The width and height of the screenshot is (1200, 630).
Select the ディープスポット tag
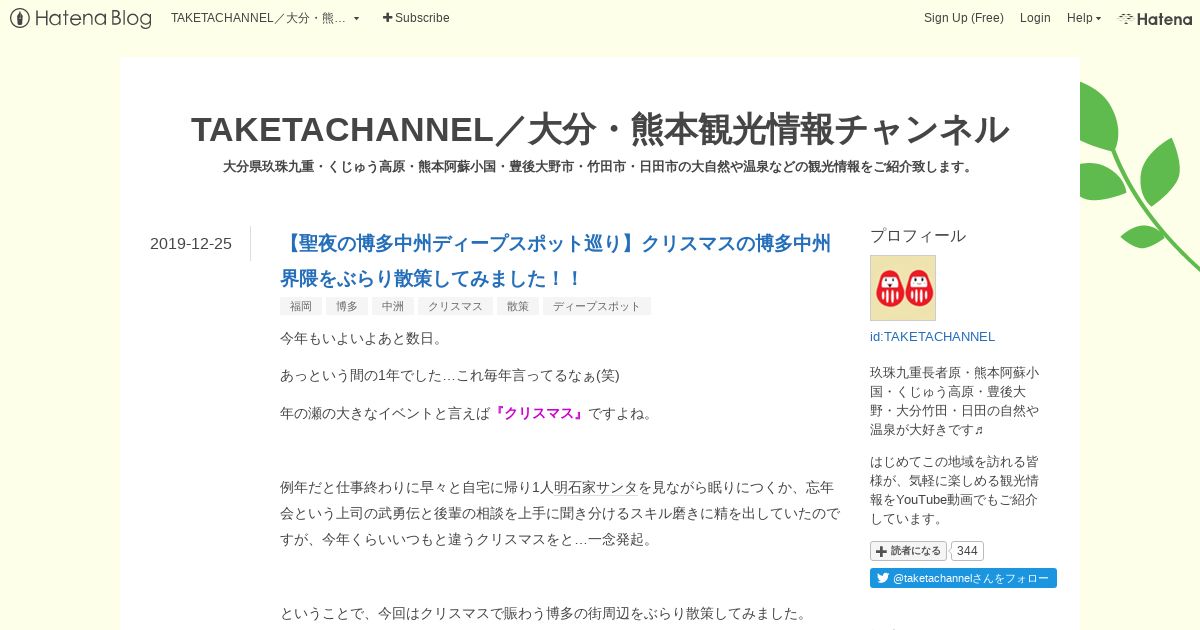coord(596,306)
